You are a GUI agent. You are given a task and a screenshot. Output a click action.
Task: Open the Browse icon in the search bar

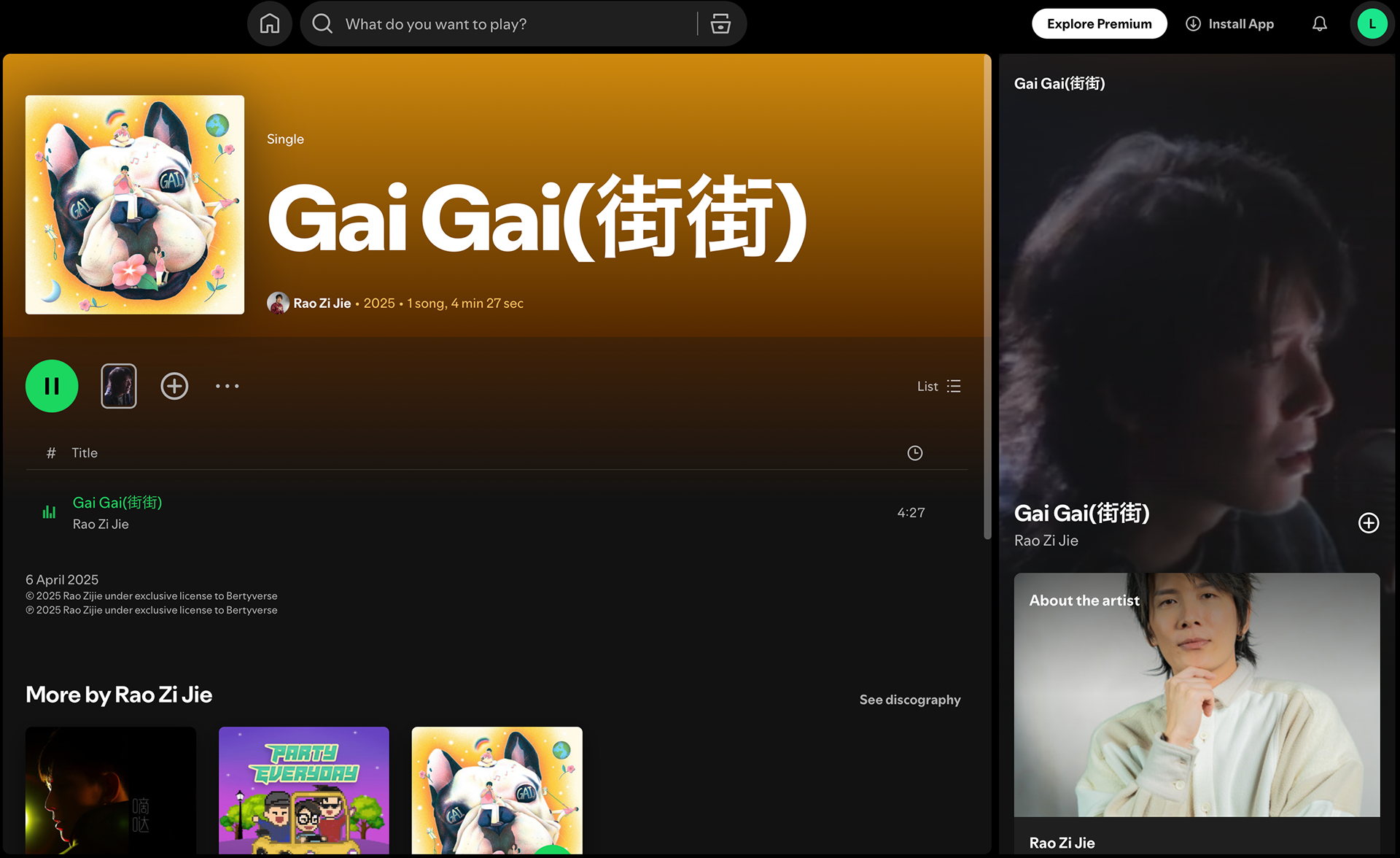coord(720,24)
